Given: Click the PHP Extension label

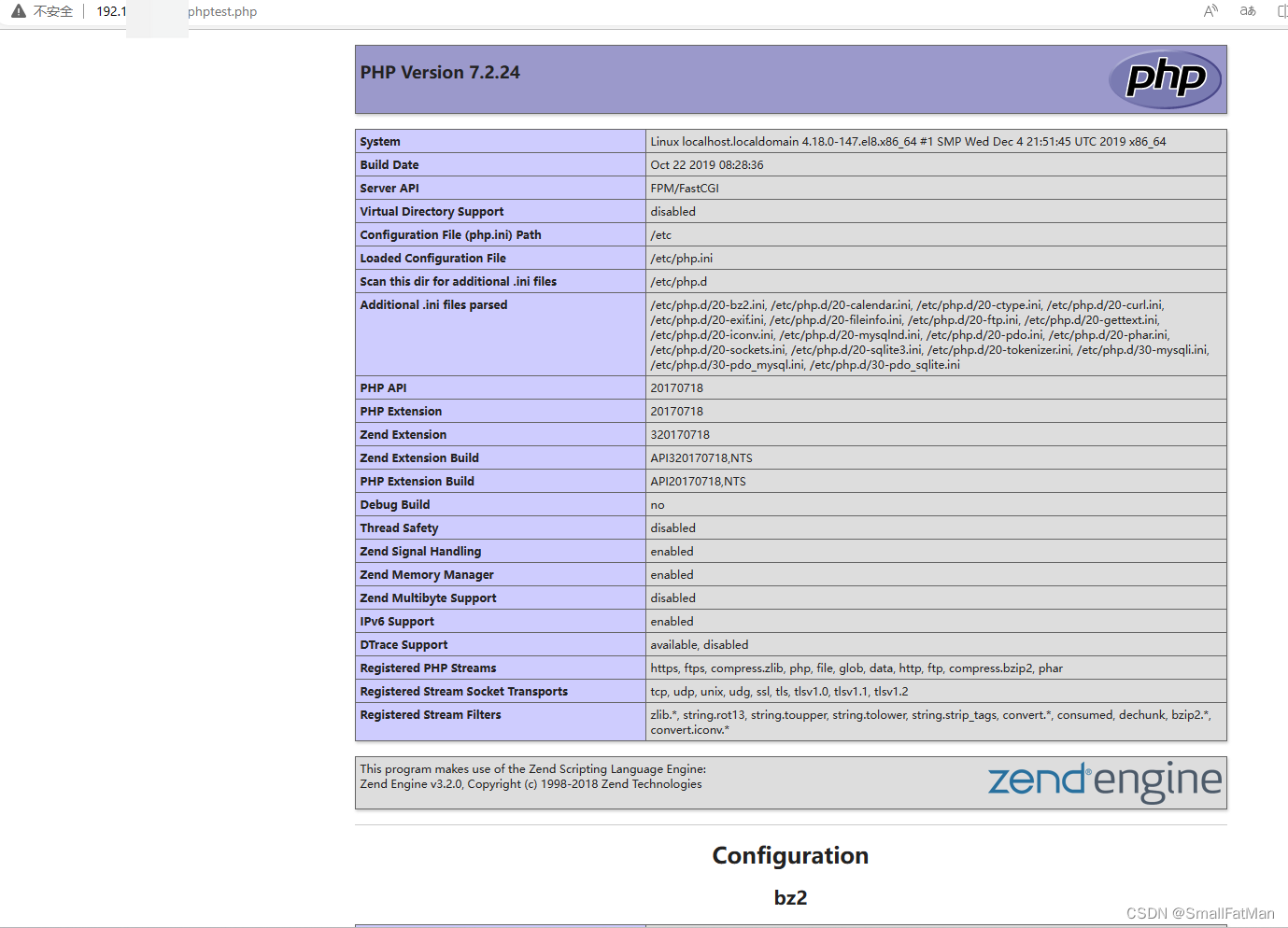Looking at the screenshot, I should 401,411.
